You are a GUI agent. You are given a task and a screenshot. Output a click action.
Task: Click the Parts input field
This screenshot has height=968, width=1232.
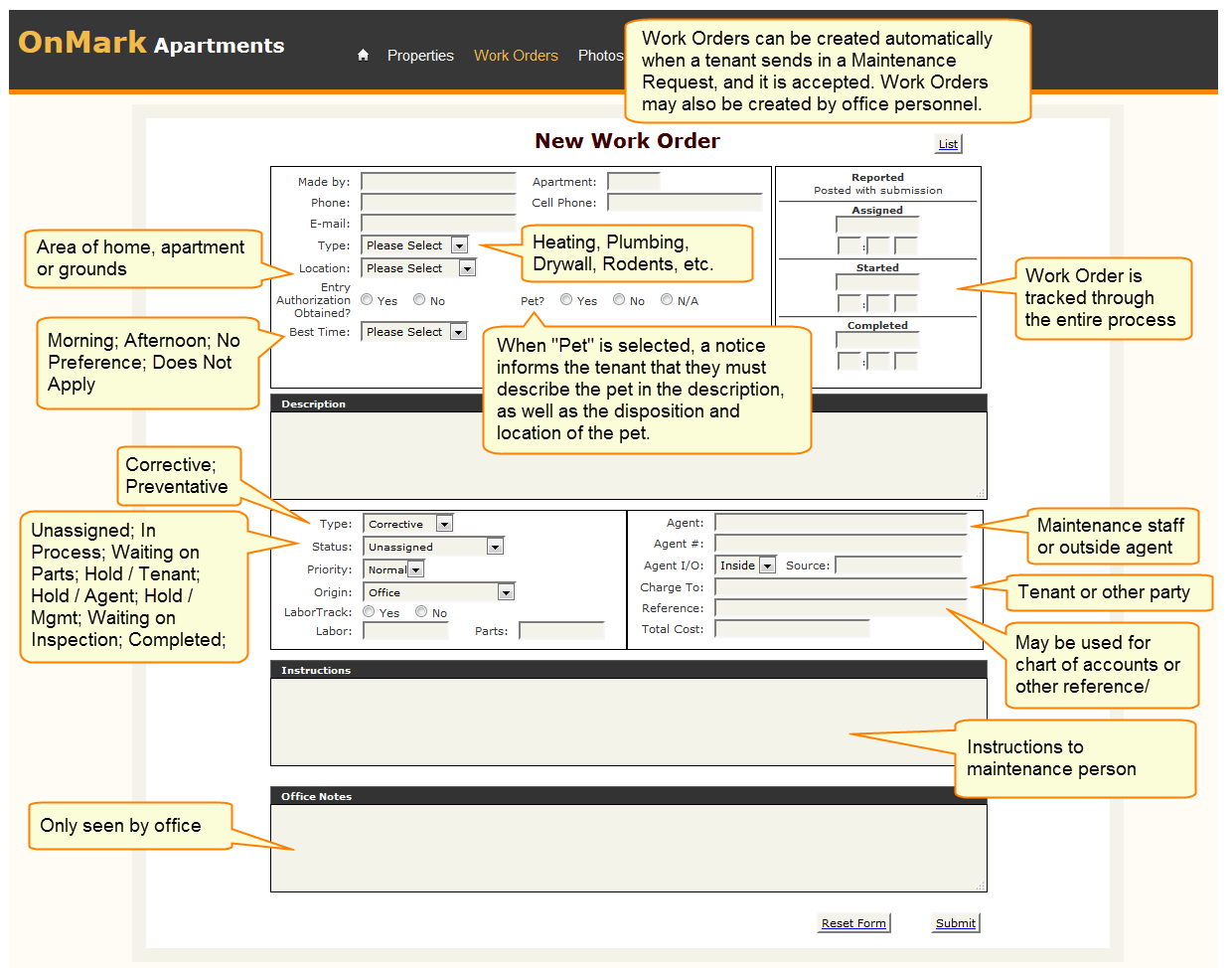(x=561, y=631)
